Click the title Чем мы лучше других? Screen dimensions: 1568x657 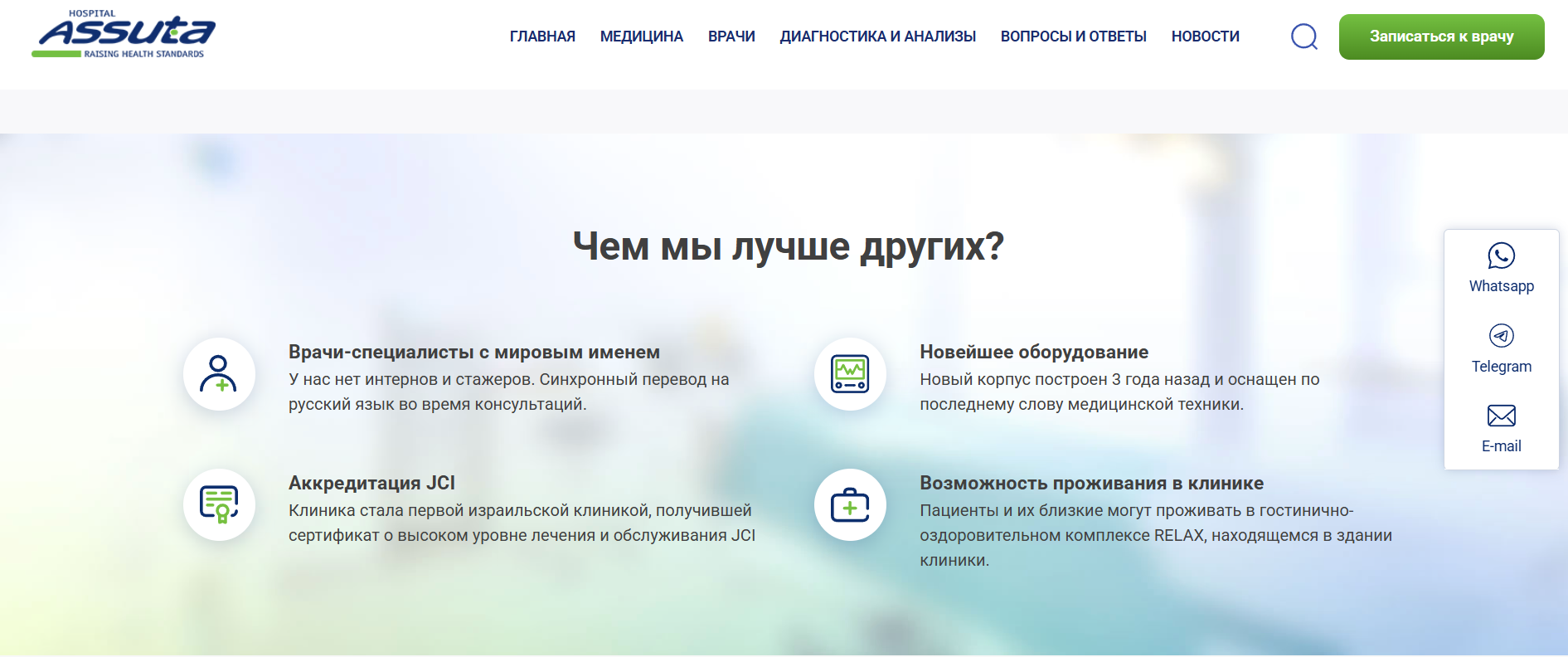(789, 246)
